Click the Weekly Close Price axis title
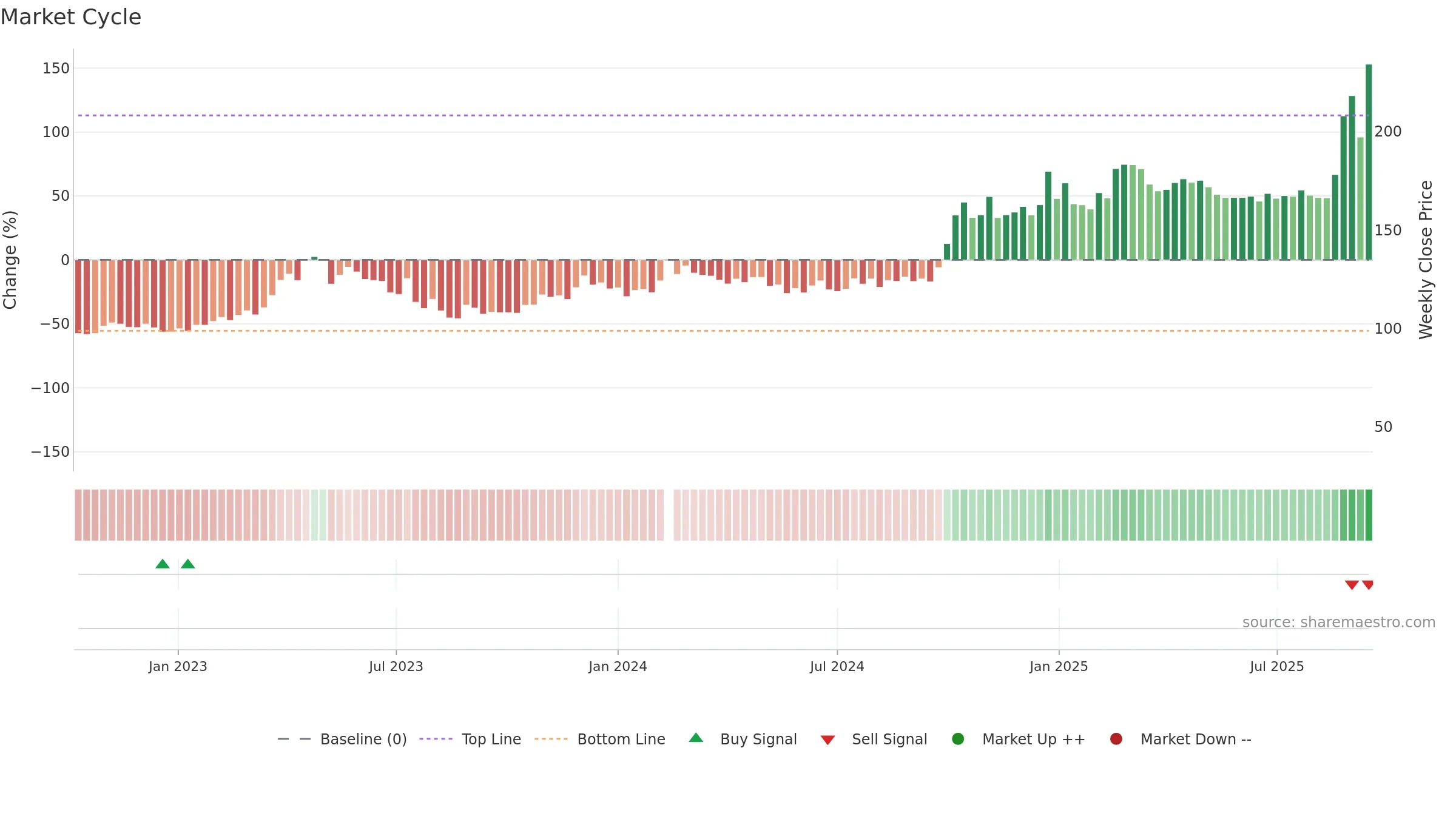Image resolution: width=1456 pixels, height=819 pixels. (x=1426, y=260)
